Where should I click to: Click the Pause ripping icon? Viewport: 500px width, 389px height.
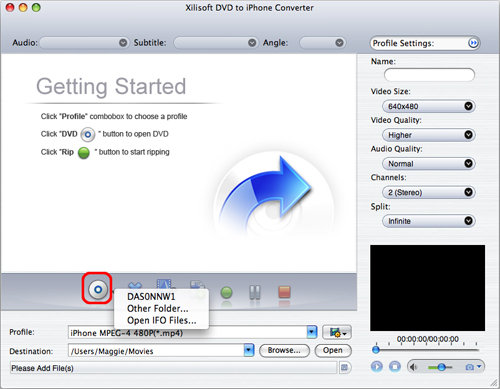coord(255,292)
